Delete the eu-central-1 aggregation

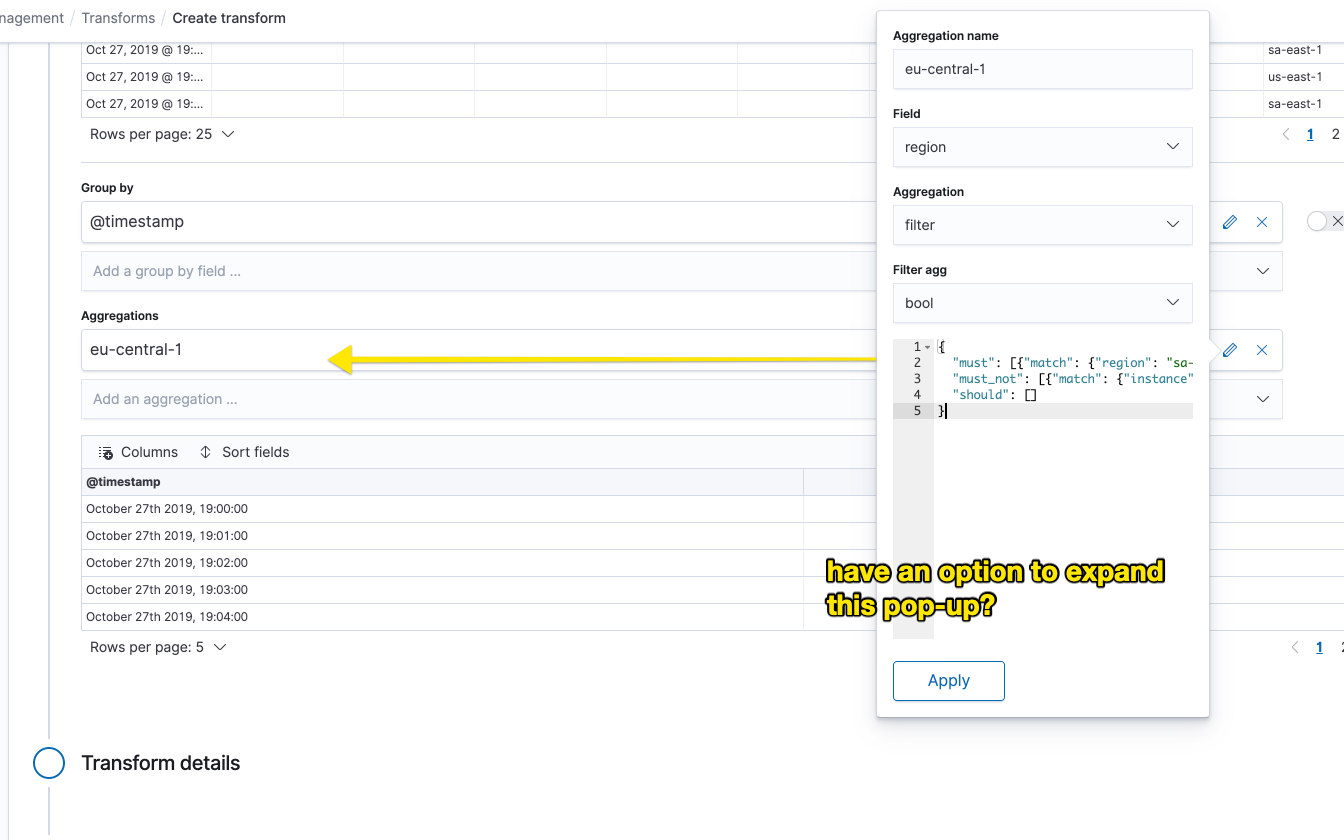(x=1262, y=350)
